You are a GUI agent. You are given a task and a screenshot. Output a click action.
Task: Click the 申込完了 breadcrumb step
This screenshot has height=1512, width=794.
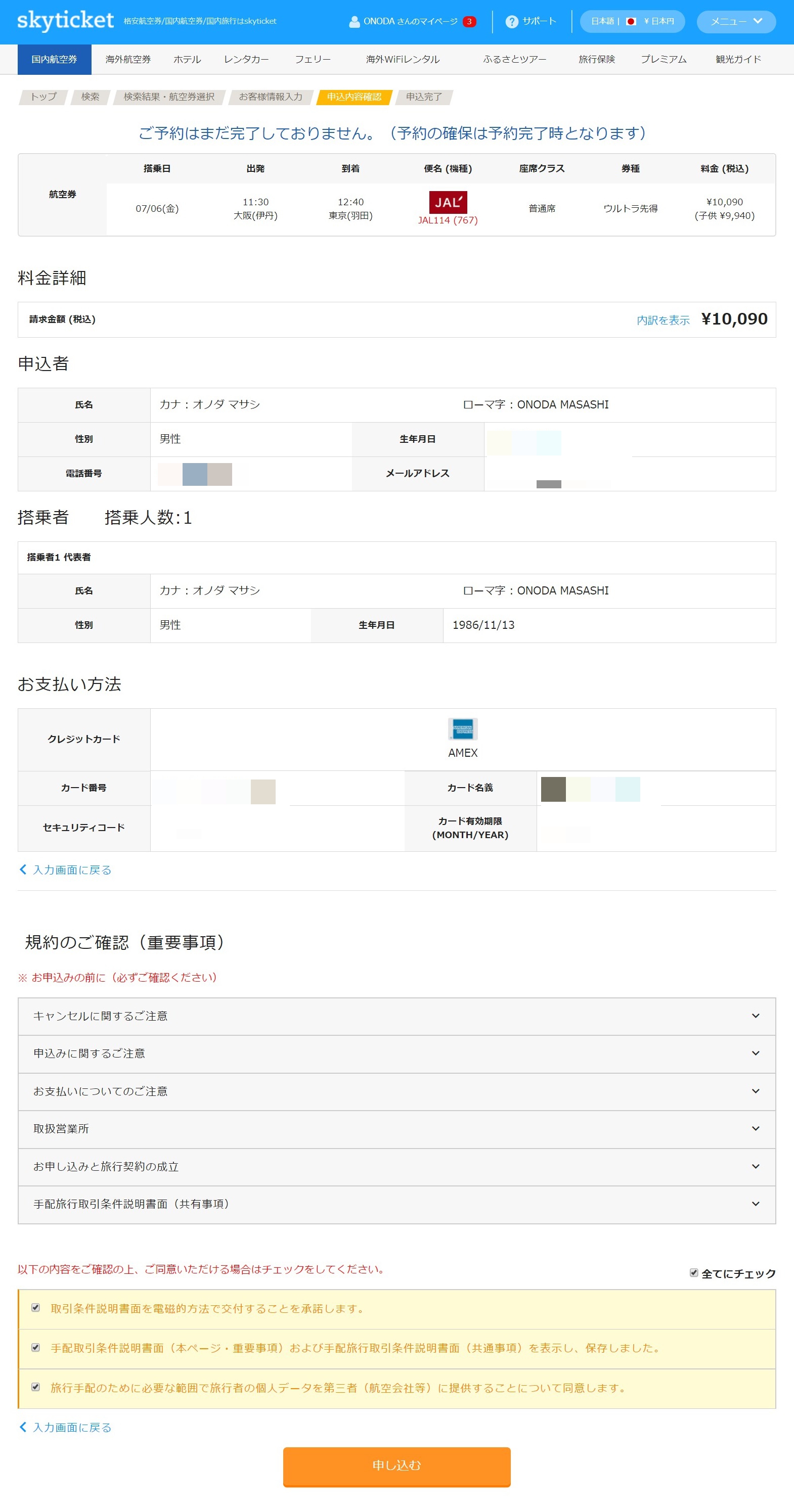(424, 97)
